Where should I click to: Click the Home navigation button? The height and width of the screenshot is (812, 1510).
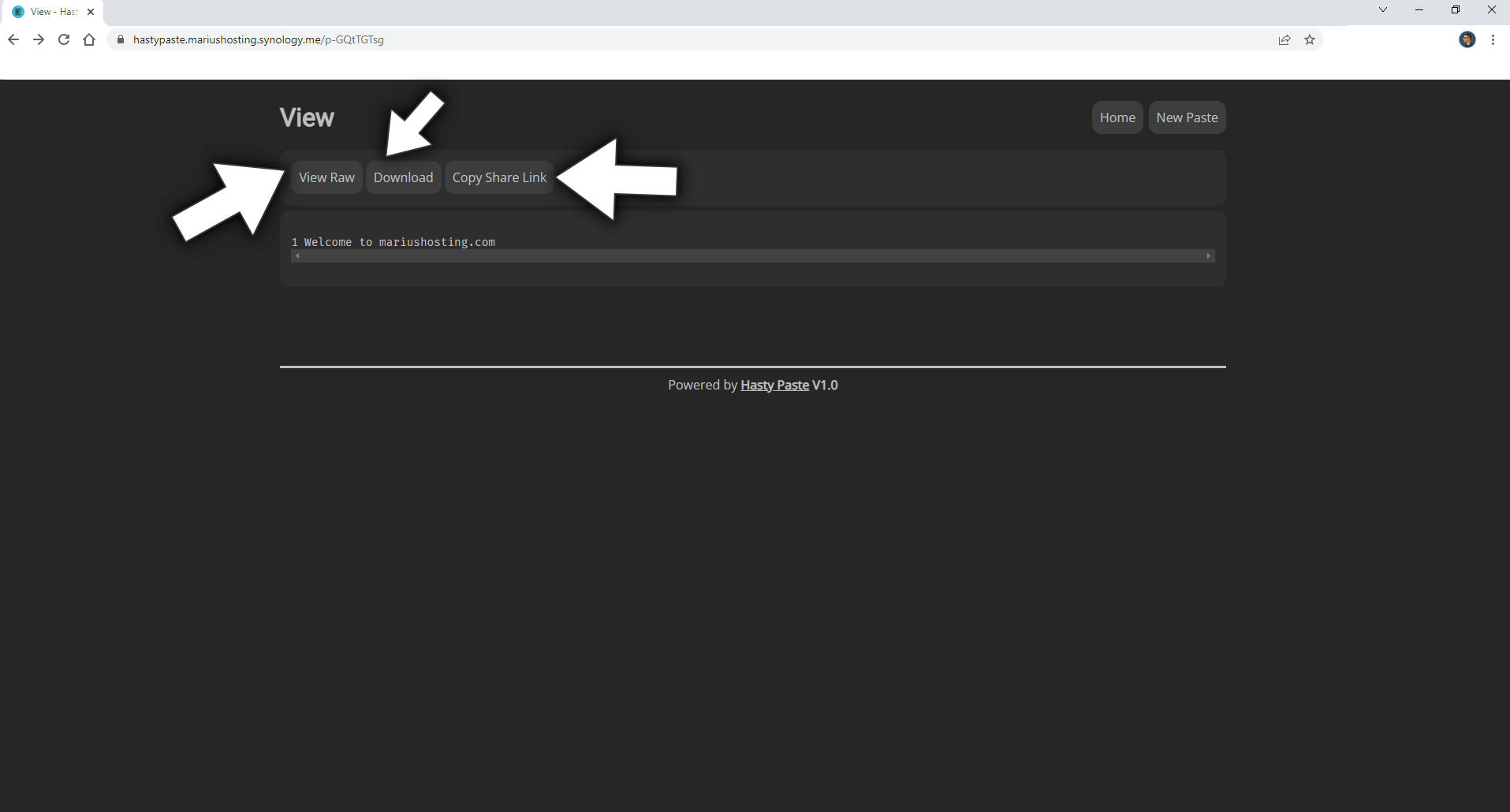coord(1117,117)
